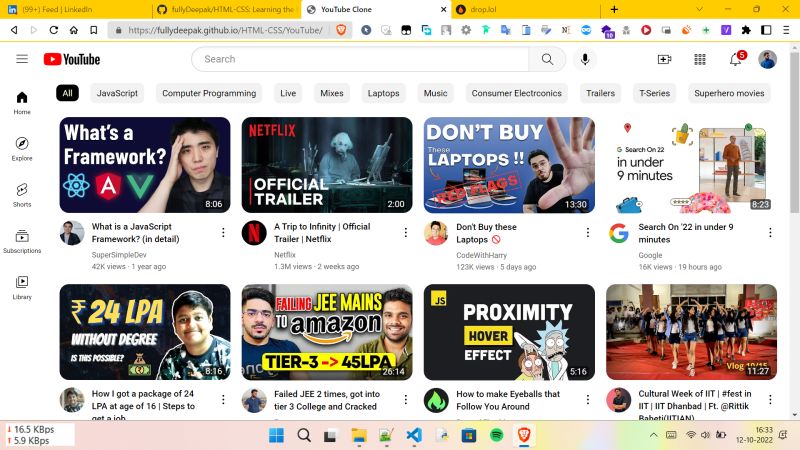
Task: Open options for A Trip to Infinity video
Action: [x=406, y=233]
